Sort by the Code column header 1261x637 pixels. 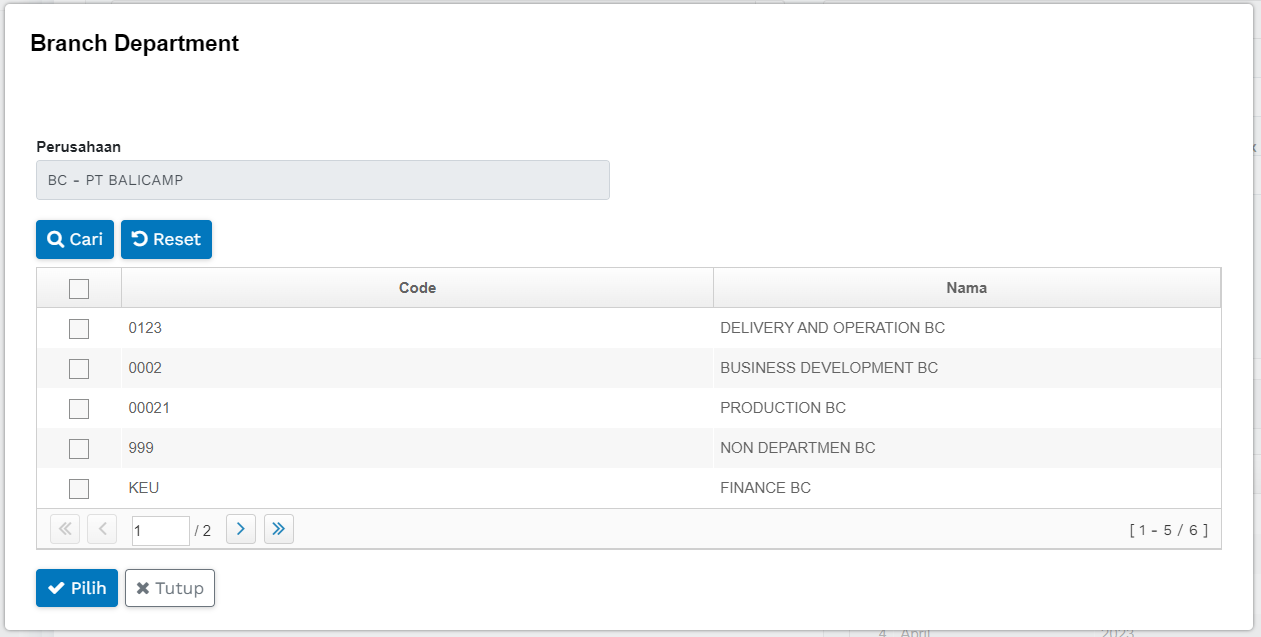coord(417,288)
